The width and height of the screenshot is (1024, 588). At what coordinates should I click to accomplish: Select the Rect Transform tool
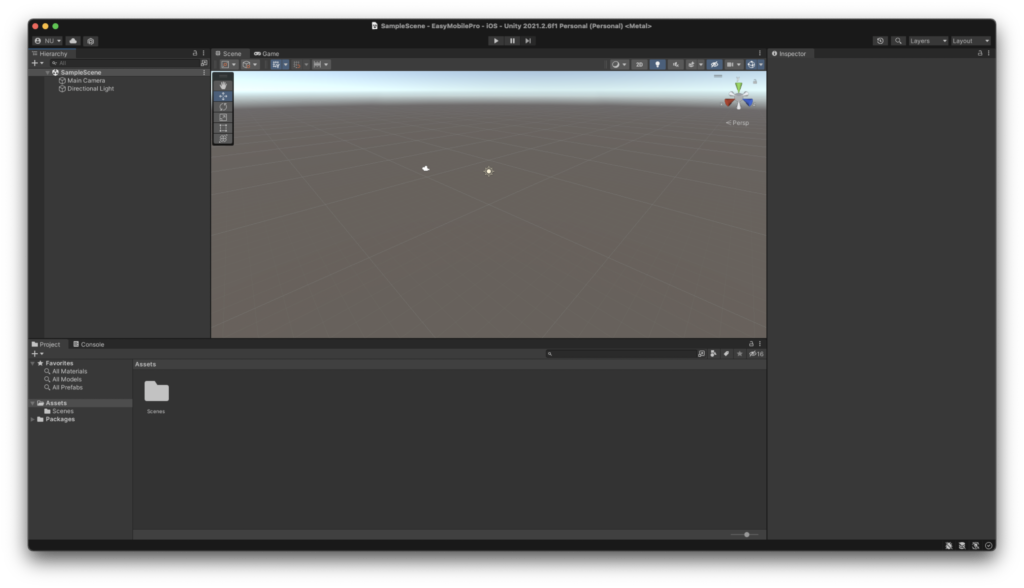pos(222,128)
